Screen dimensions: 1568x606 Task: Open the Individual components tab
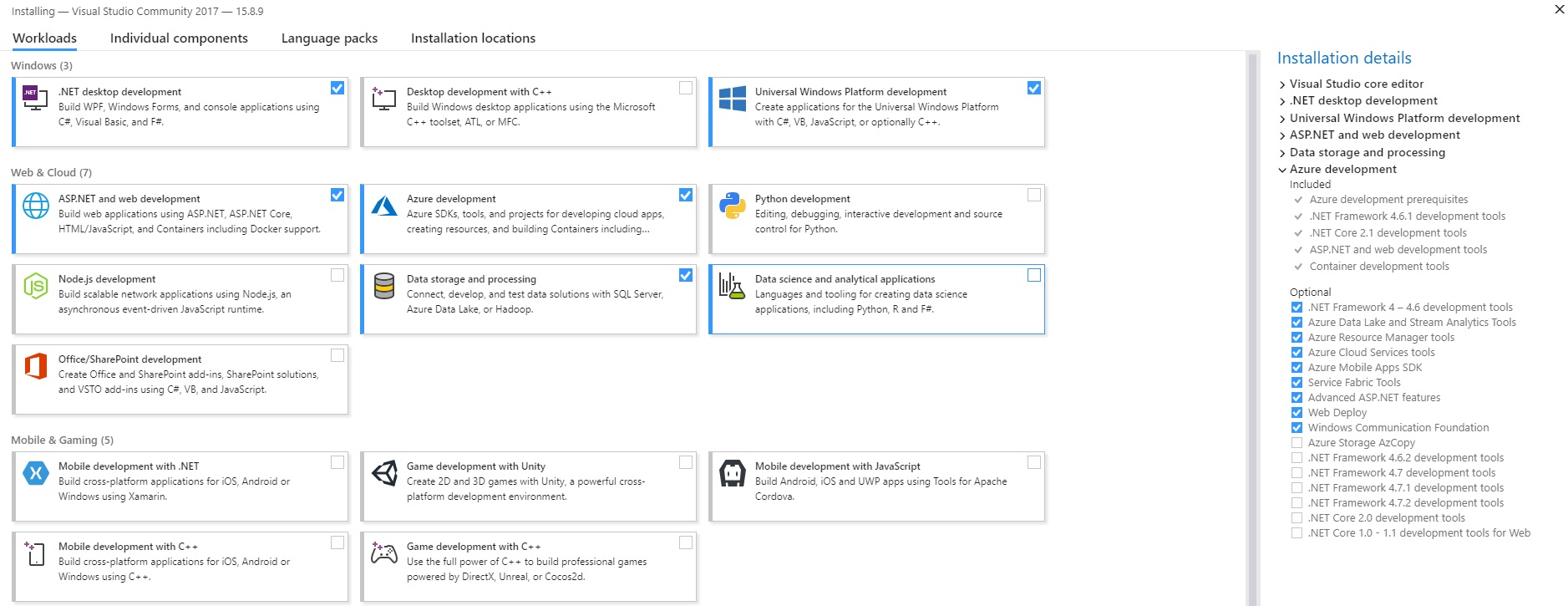[179, 38]
